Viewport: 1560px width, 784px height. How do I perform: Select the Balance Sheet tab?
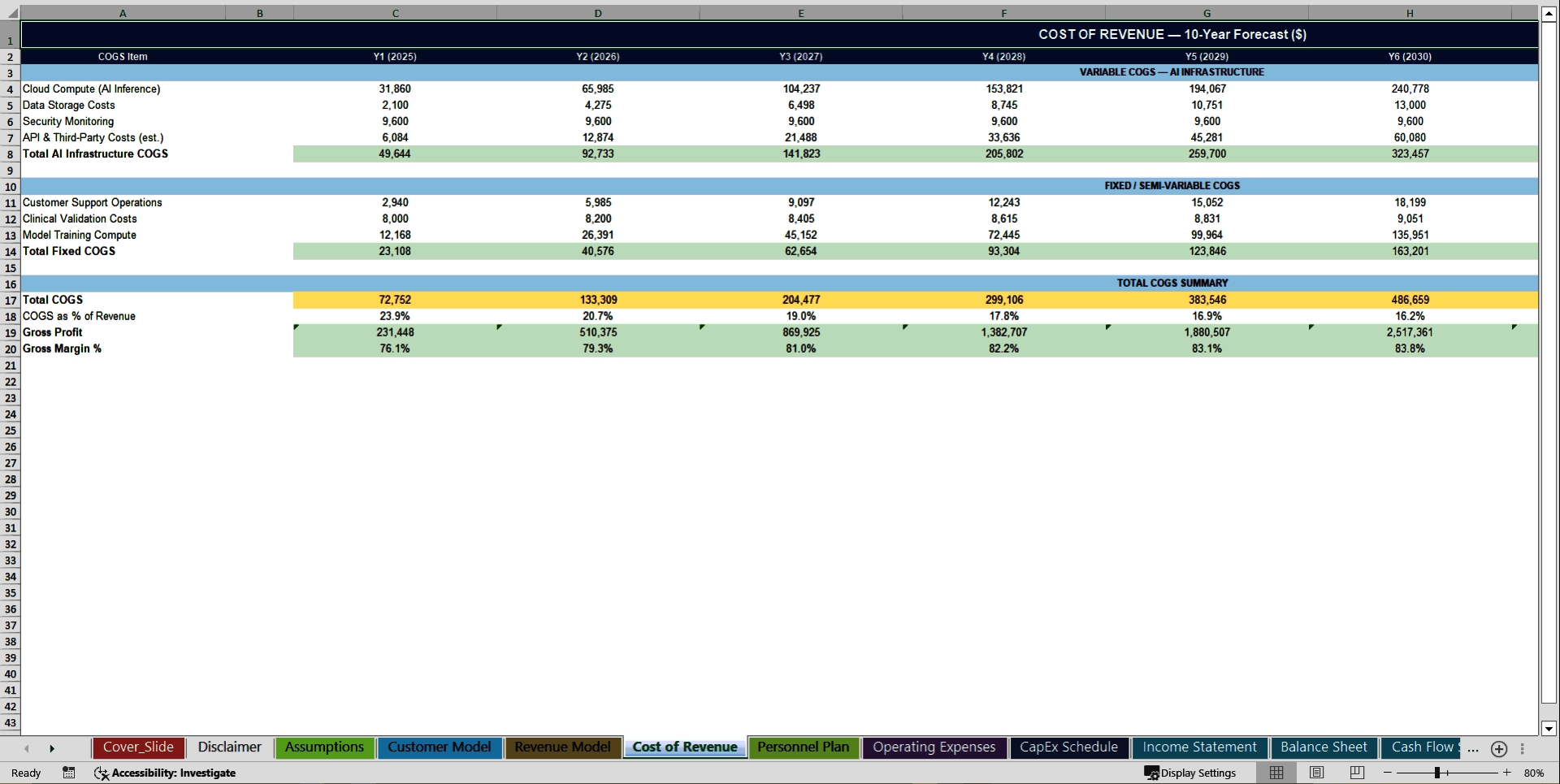(x=1324, y=747)
